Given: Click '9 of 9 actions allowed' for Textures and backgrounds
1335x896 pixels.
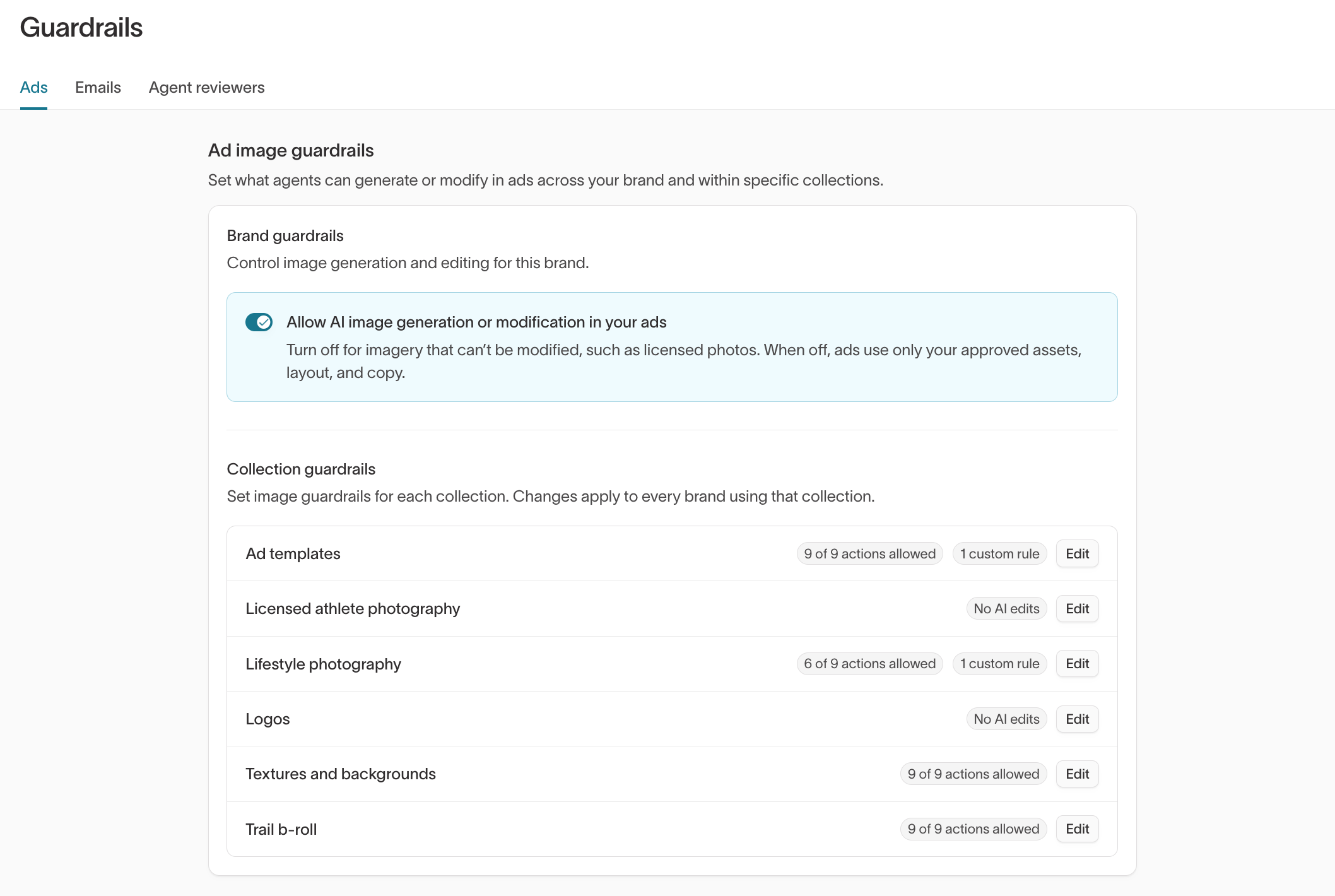Looking at the screenshot, I should 973,774.
